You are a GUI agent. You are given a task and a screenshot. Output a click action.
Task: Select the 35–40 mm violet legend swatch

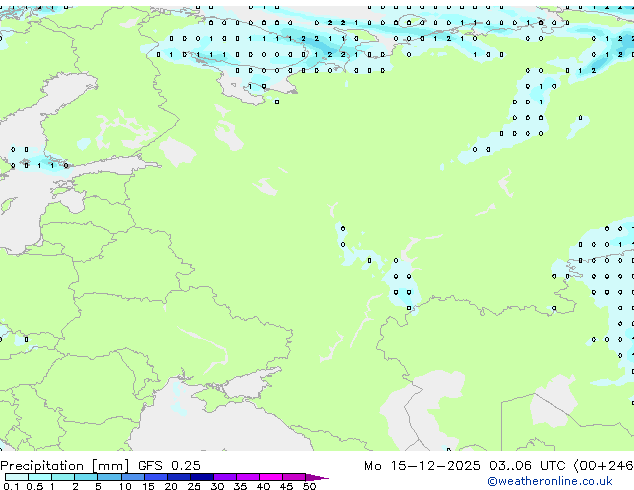[248, 477]
